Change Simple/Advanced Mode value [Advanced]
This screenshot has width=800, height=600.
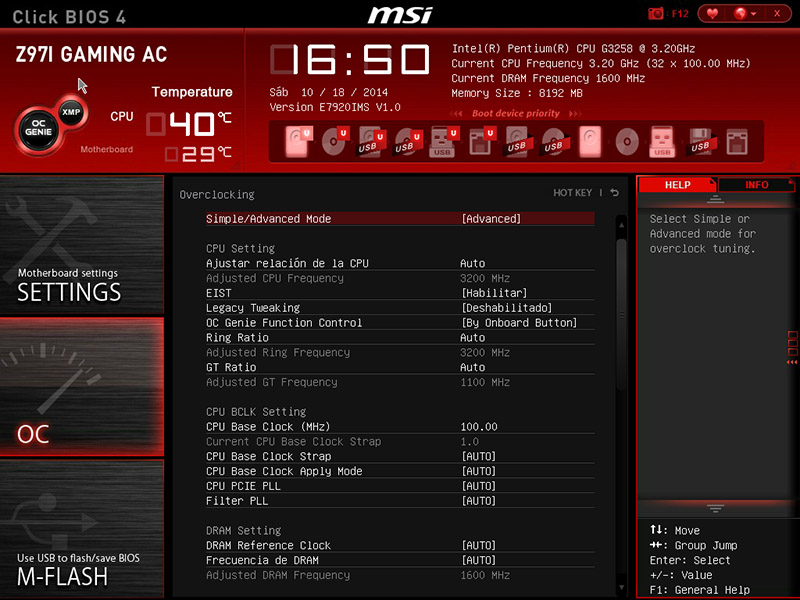(x=491, y=219)
